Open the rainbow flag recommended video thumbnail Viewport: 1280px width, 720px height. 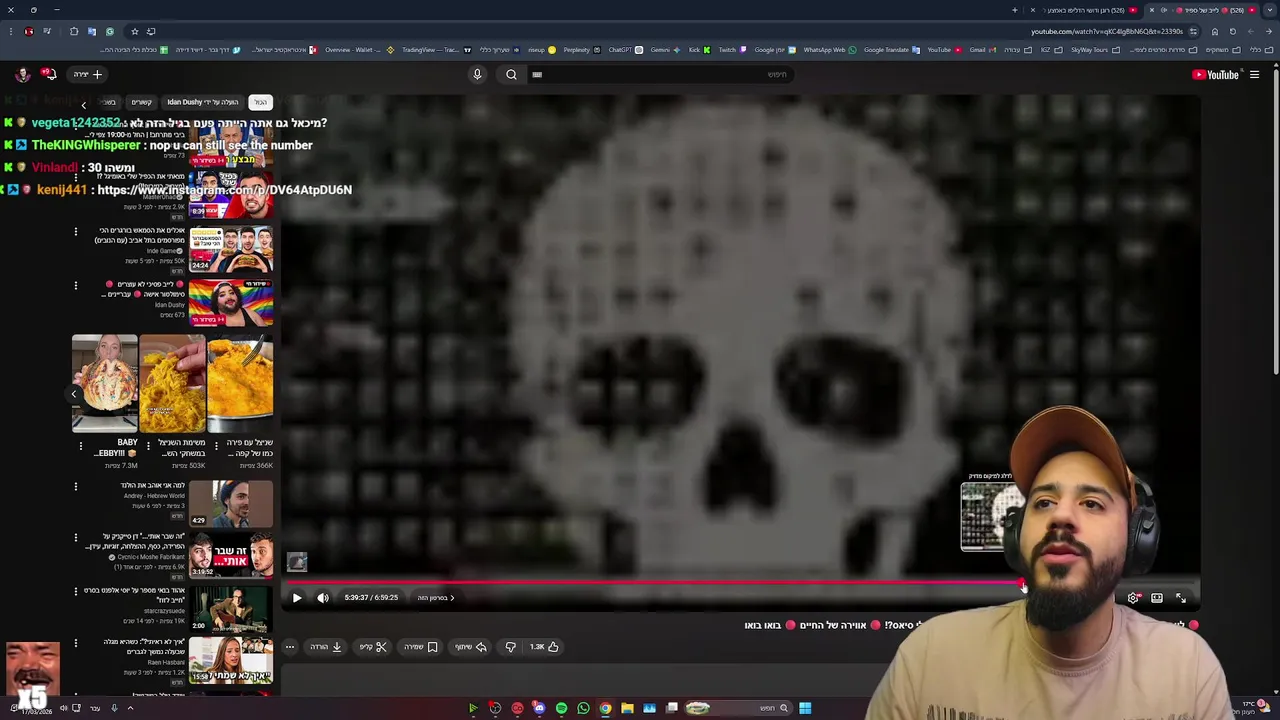(231, 302)
